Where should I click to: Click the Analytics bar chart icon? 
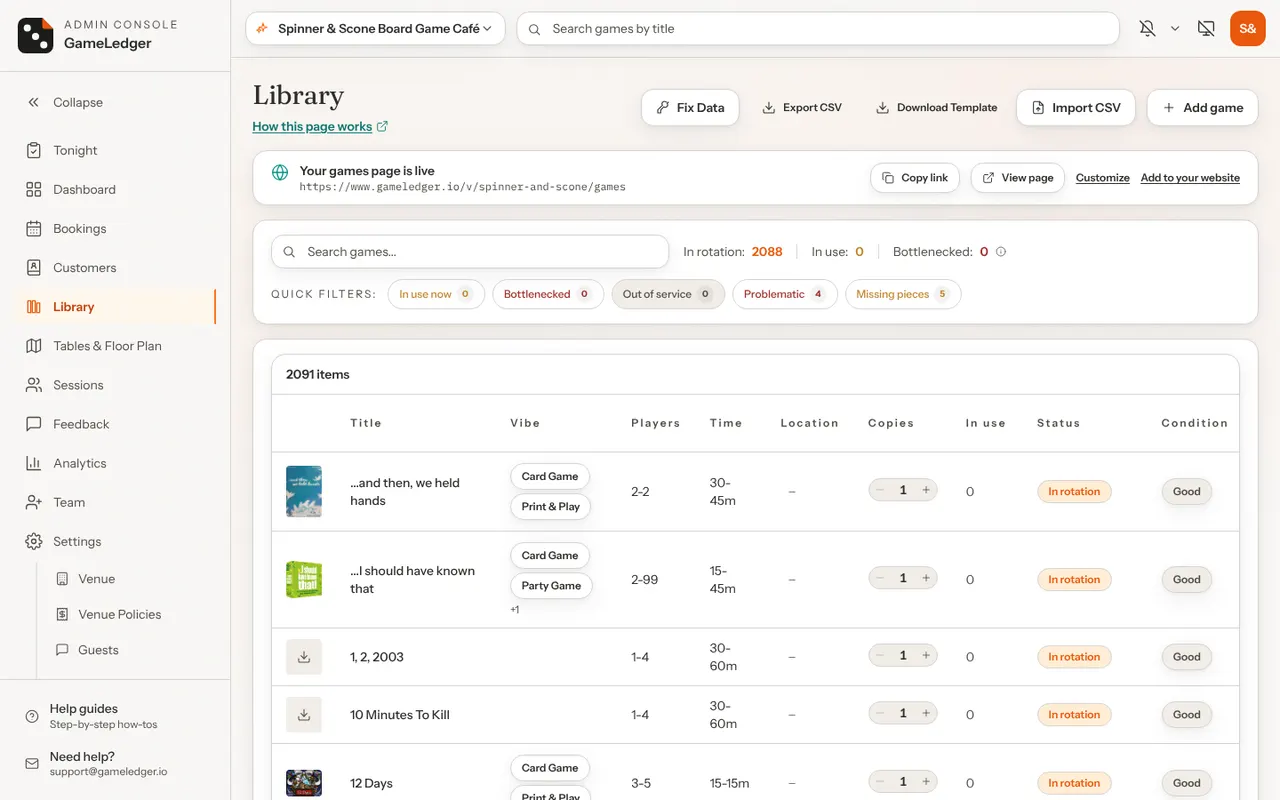click(34, 463)
